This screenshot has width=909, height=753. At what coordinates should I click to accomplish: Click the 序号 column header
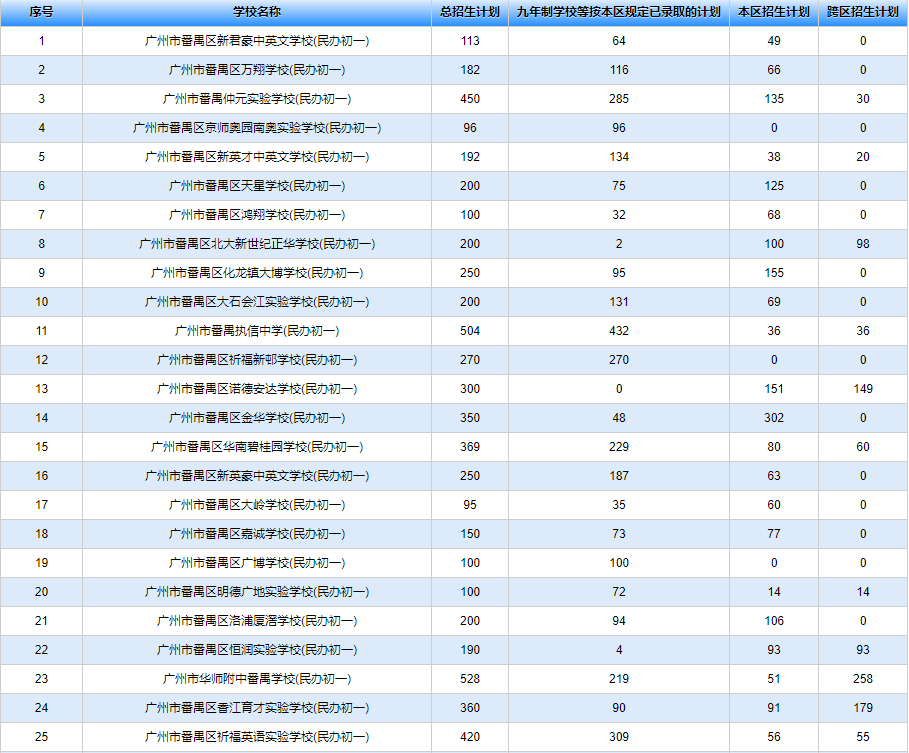(x=41, y=12)
